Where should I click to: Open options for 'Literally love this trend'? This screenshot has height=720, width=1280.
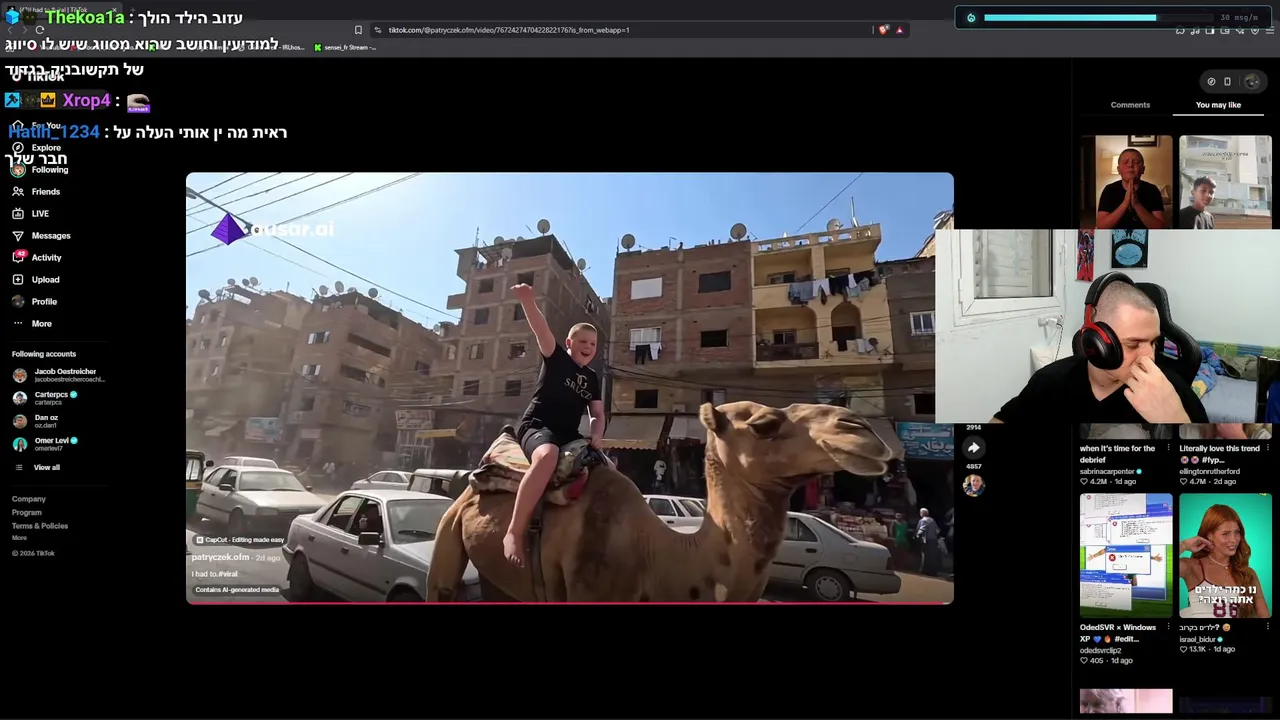(1267, 449)
